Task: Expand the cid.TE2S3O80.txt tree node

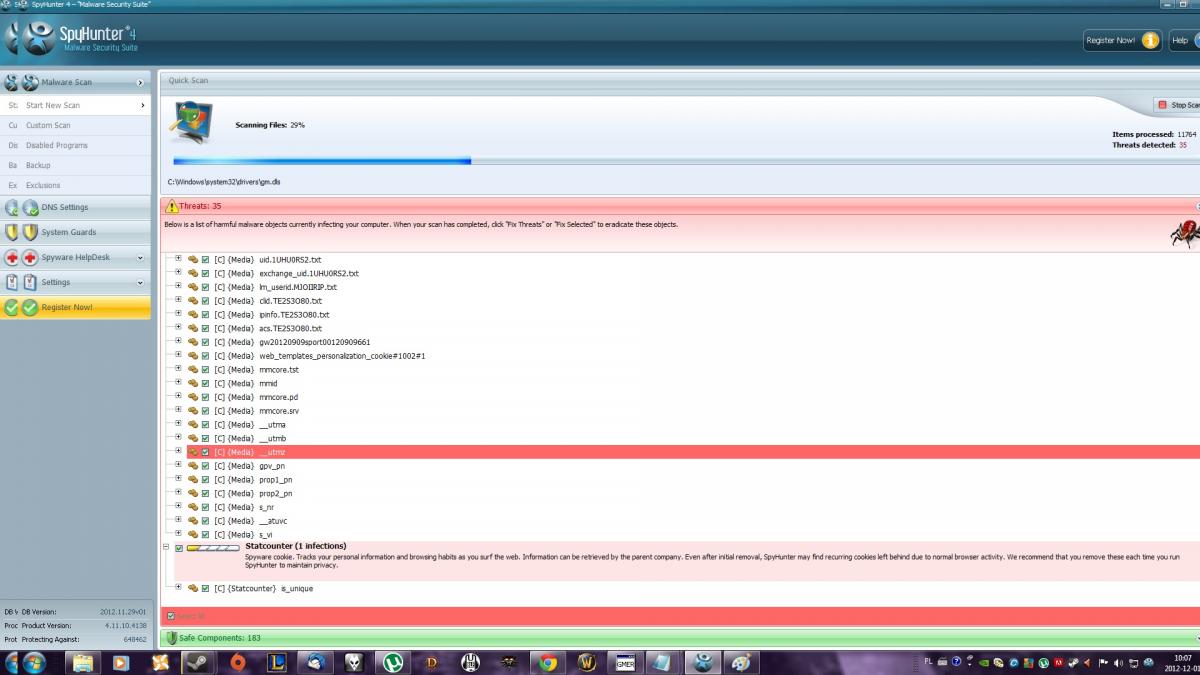Action: click(x=179, y=300)
